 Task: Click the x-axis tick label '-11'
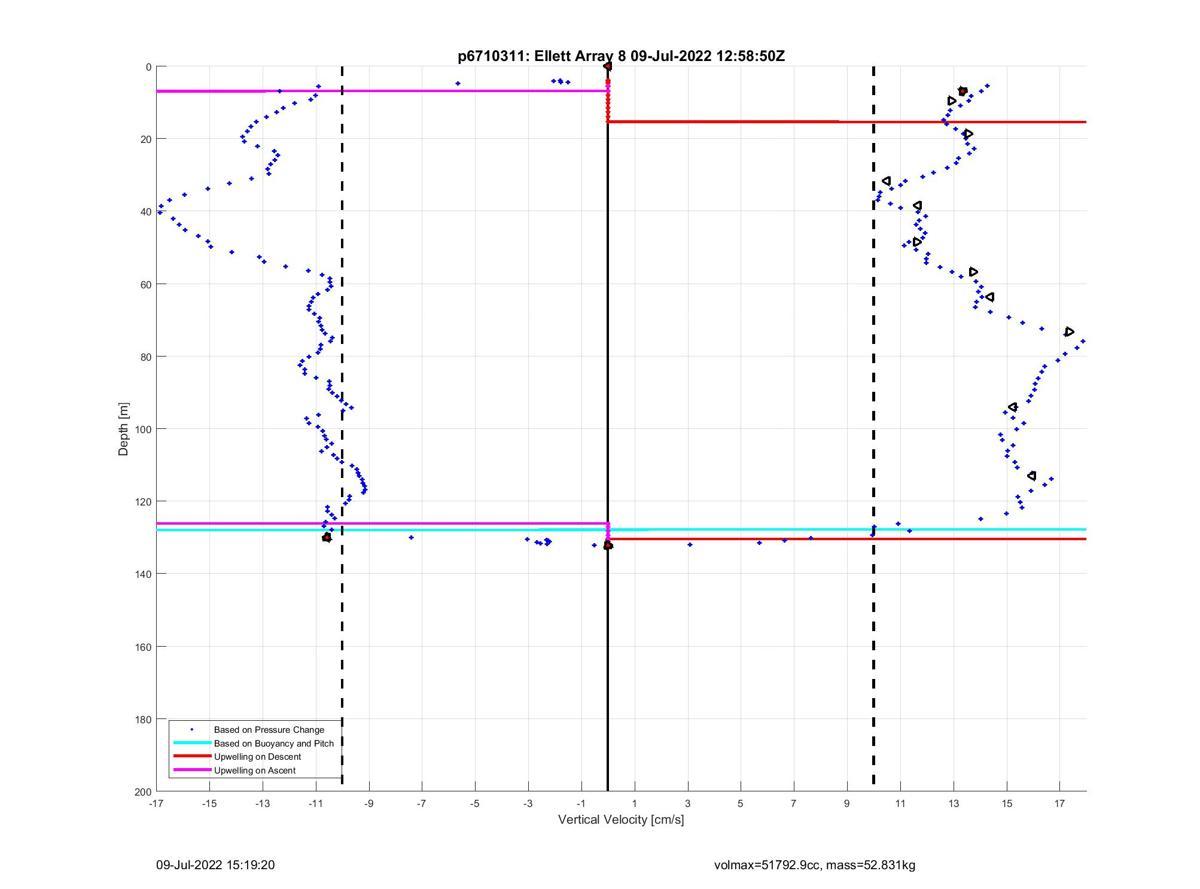(x=316, y=803)
